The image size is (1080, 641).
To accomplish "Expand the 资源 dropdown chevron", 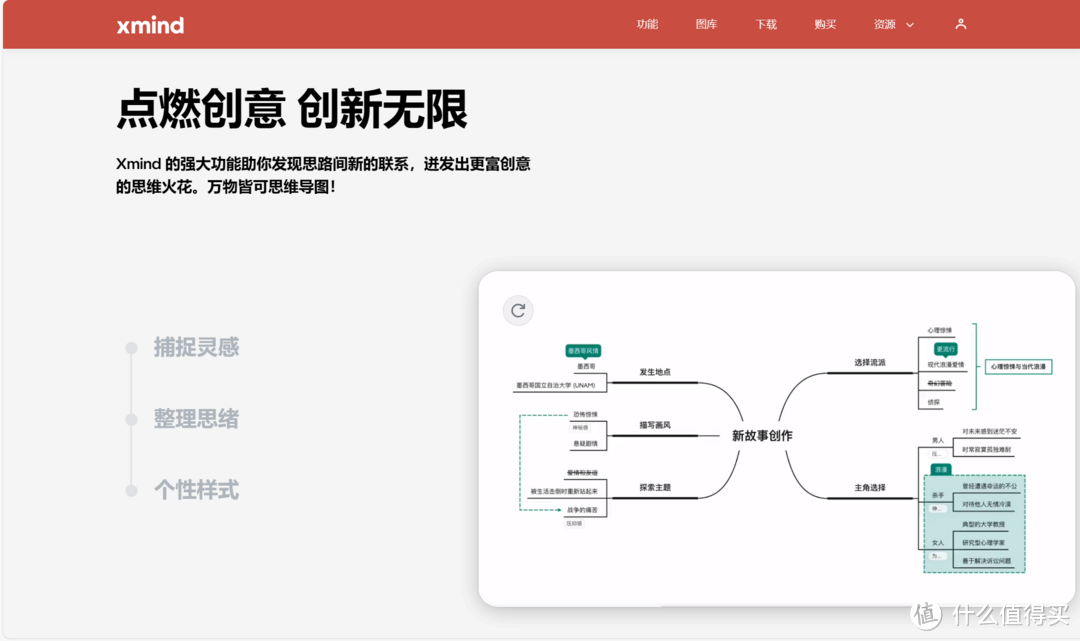I will (910, 25).
